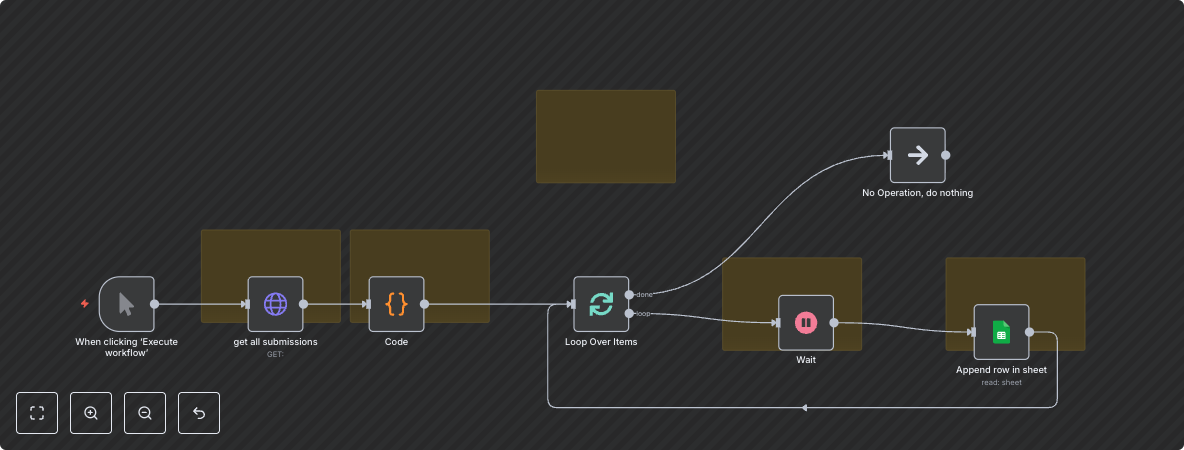Viewport: 1184px width, 450px height.
Task: Select the No Operation arrow node
Action: pyautogui.click(x=917, y=155)
